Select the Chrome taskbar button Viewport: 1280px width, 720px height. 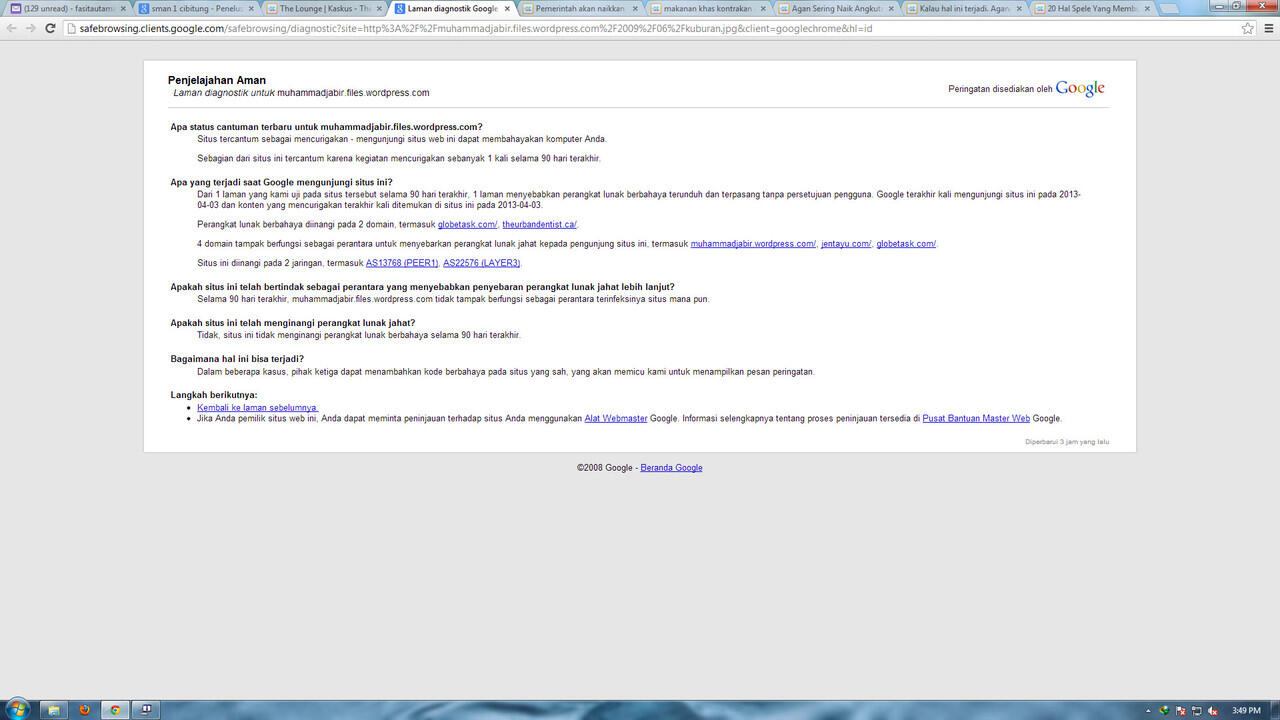point(115,710)
